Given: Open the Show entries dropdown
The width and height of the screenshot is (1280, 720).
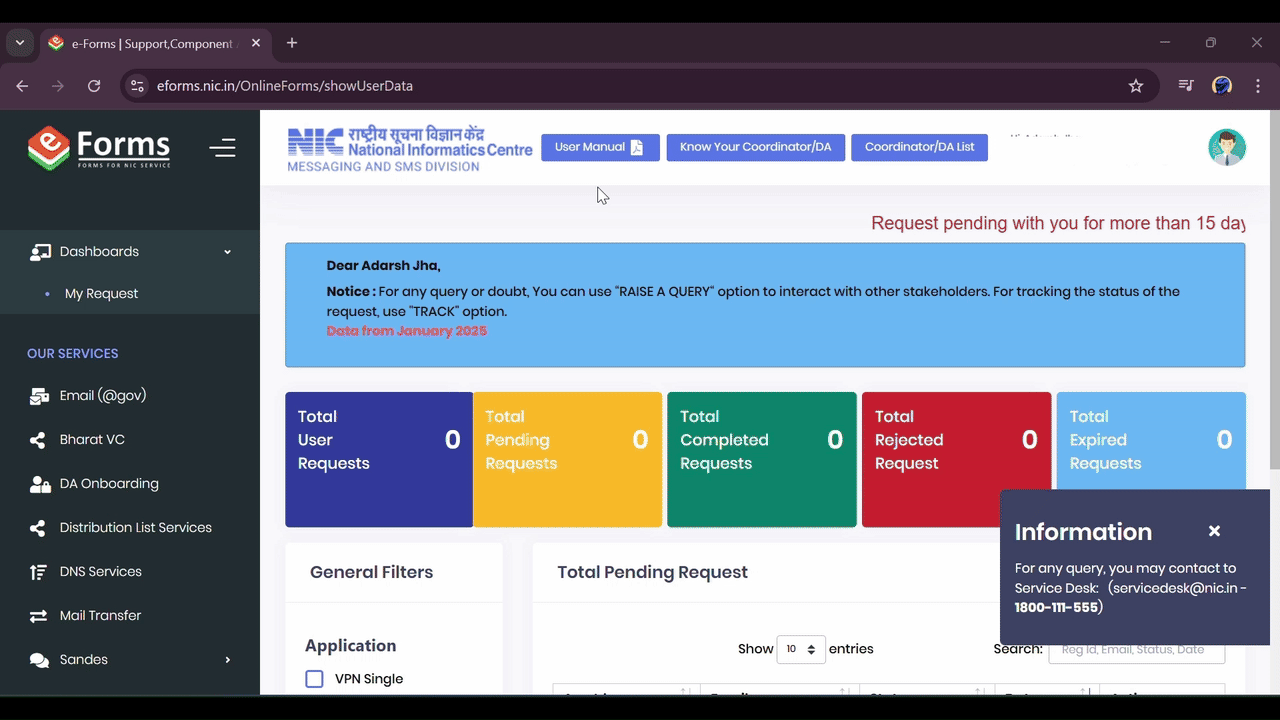Looking at the screenshot, I should 800,648.
